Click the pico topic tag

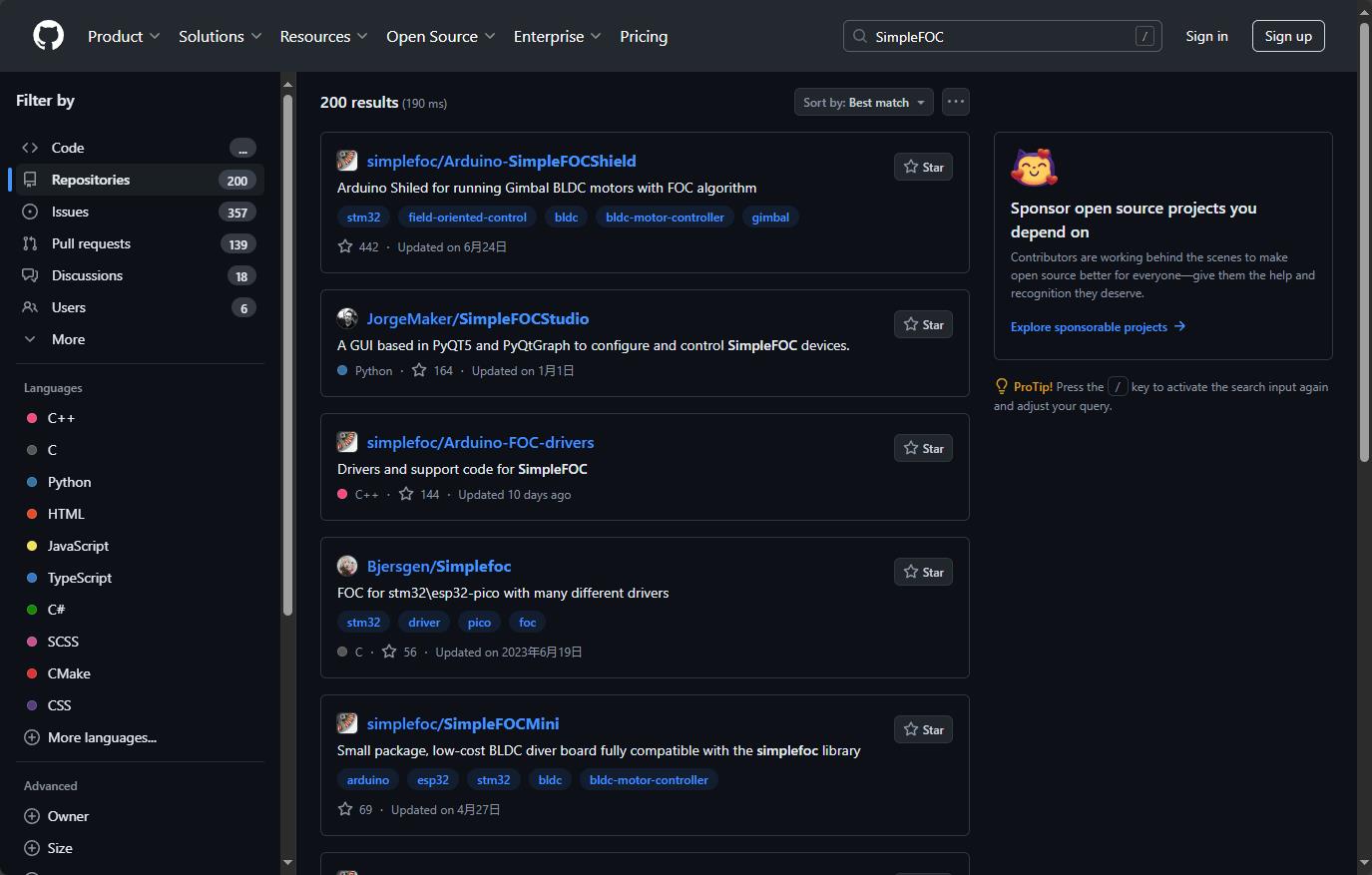point(479,622)
